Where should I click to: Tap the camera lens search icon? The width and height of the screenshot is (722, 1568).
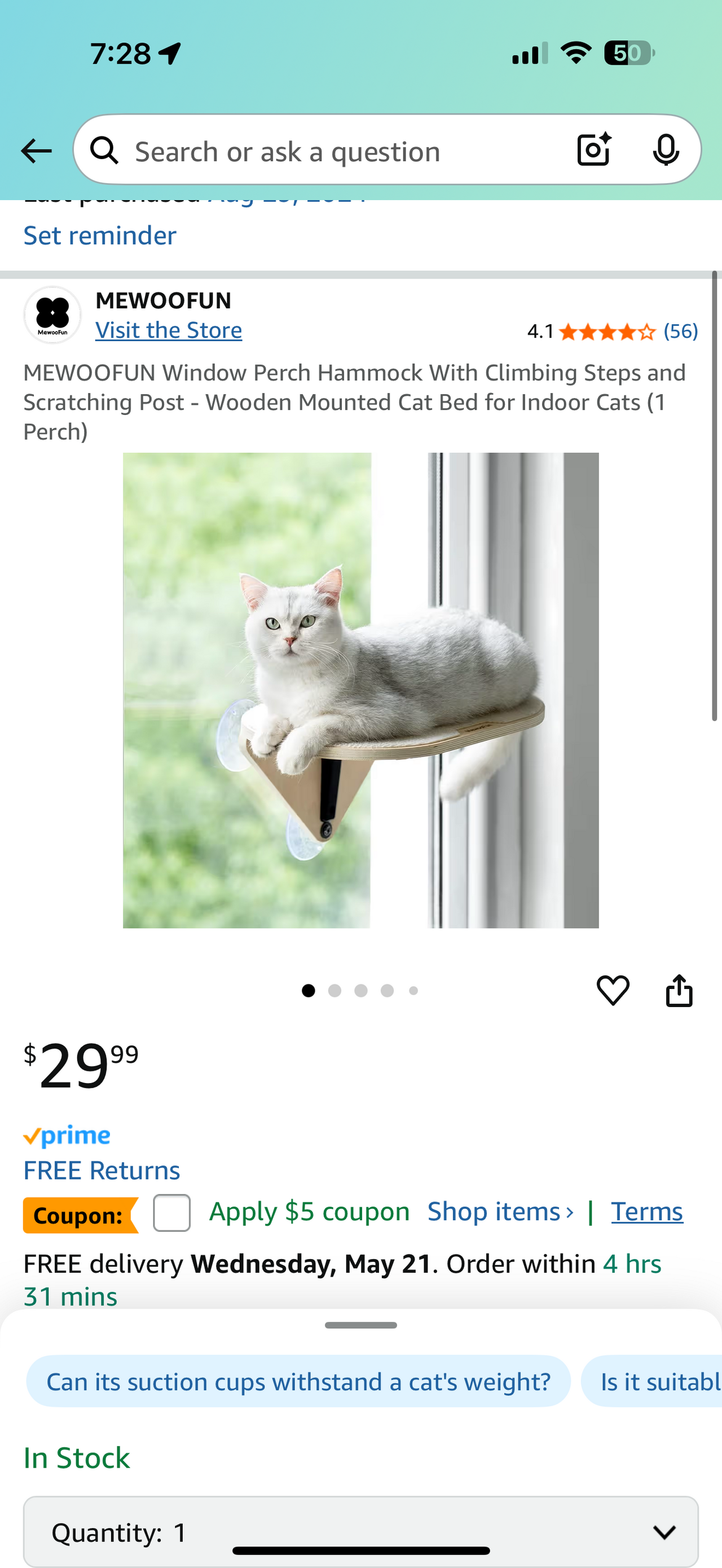594,149
